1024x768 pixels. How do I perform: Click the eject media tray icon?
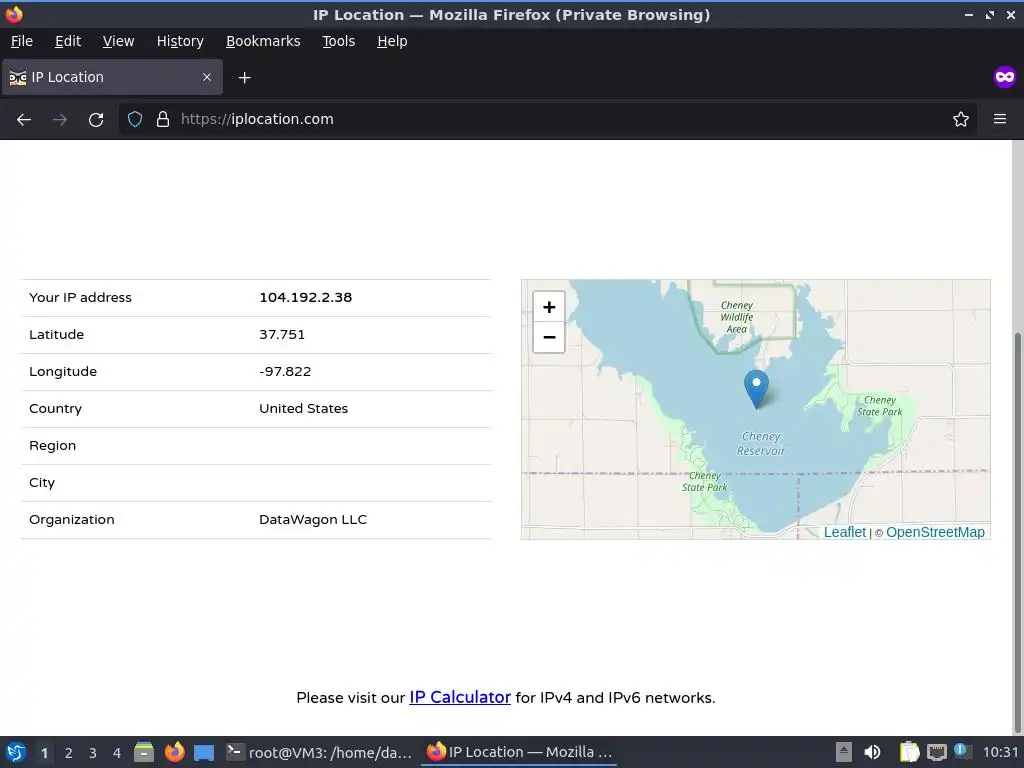844,752
